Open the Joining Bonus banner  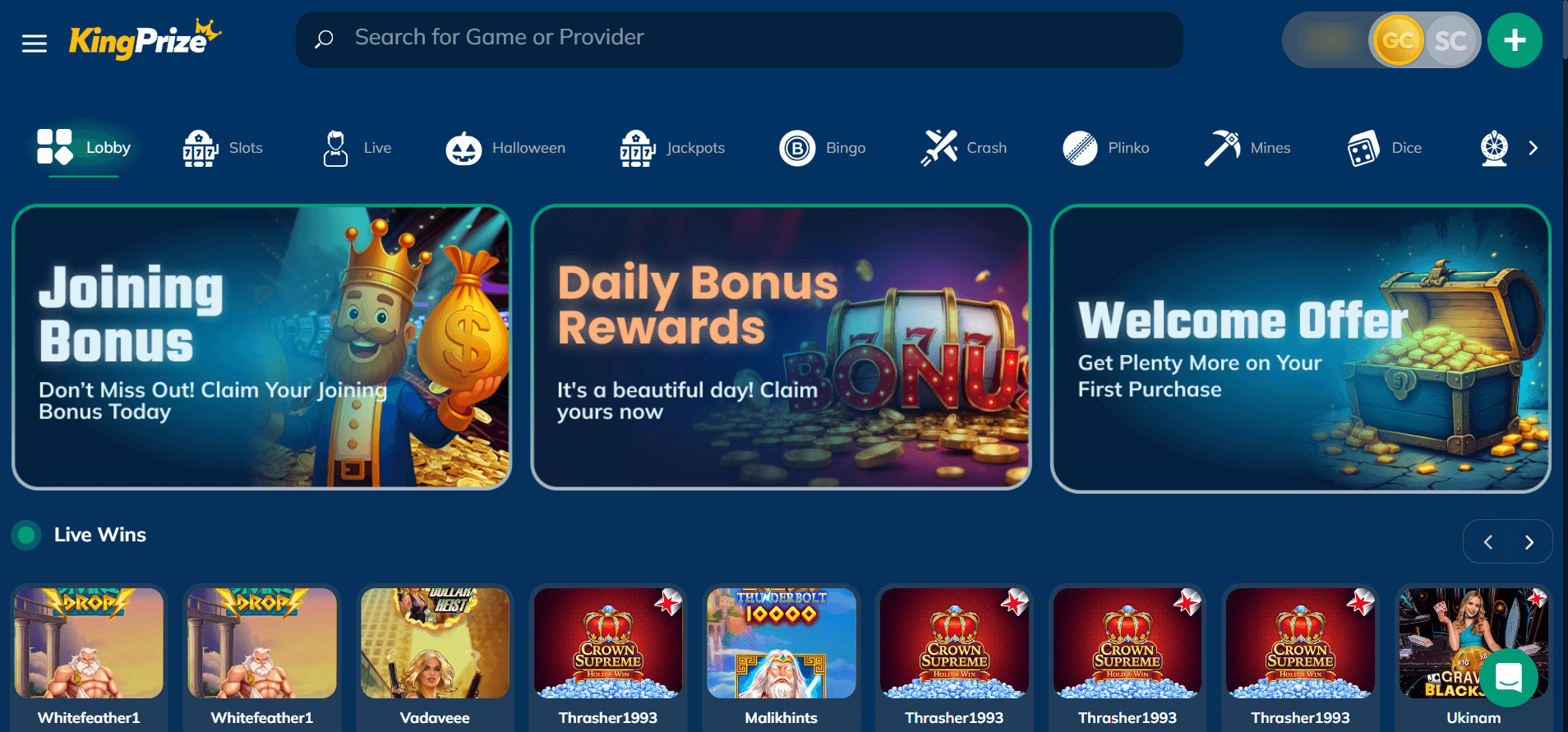click(x=262, y=348)
